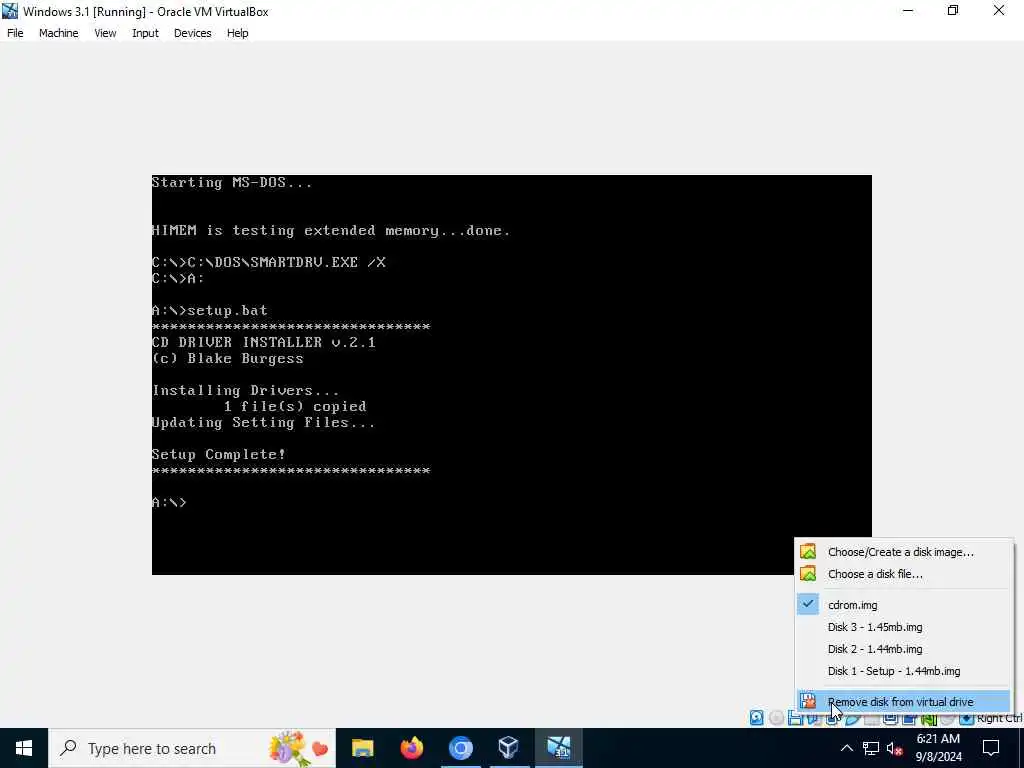Click the 'Type here to search' box
This screenshot has height=768, width=1024.
[x=191, y=748]
